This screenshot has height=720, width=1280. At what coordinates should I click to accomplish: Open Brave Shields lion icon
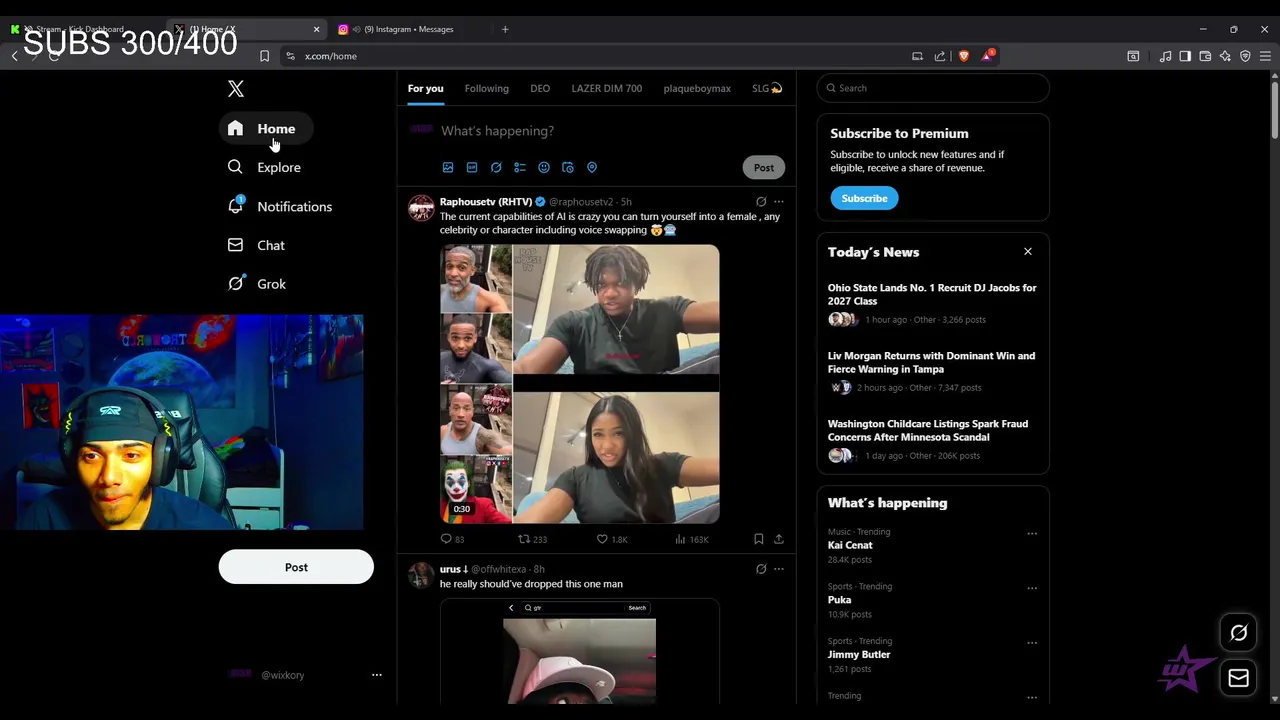point(964,56)
